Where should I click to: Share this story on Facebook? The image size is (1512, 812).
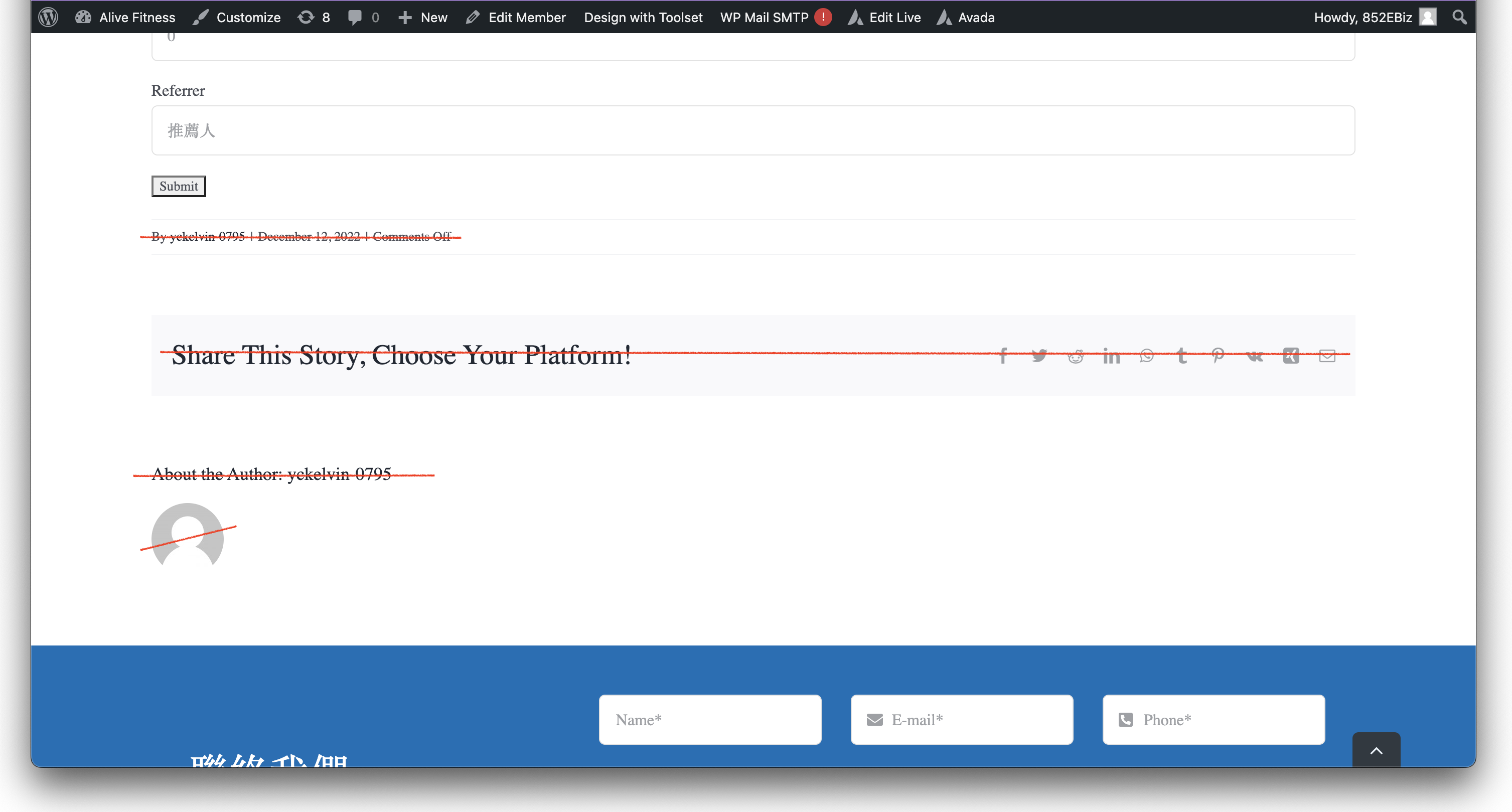1003,356
